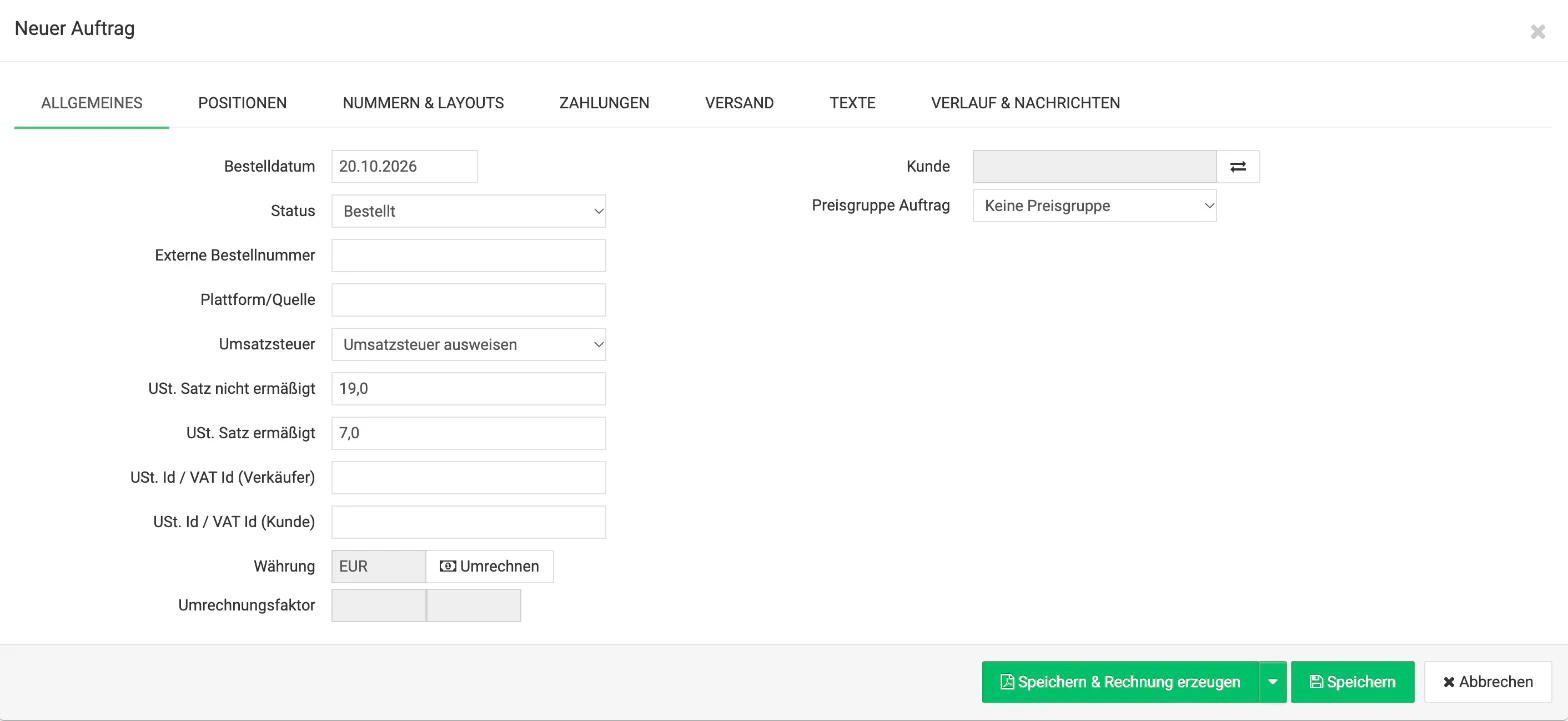Screen dimensions: 1568x721
Task: Click the Bestelldatum date field
Action: 405,166
